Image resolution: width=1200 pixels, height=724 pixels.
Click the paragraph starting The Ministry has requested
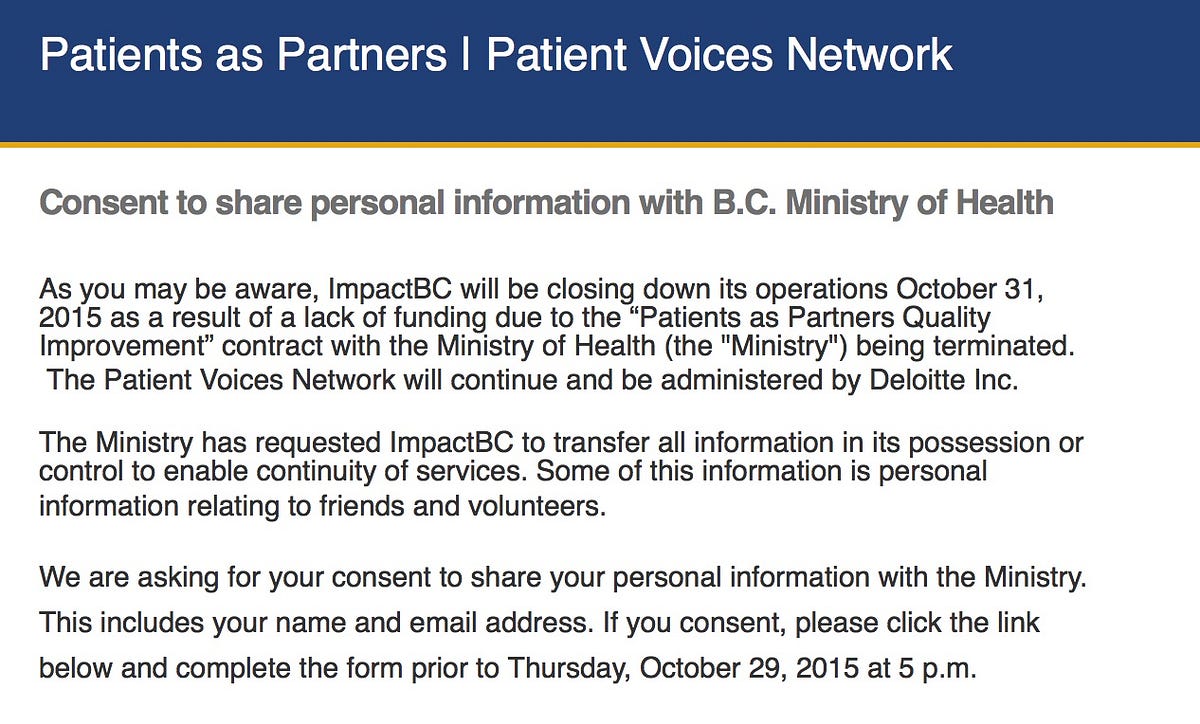click(561, 474)
